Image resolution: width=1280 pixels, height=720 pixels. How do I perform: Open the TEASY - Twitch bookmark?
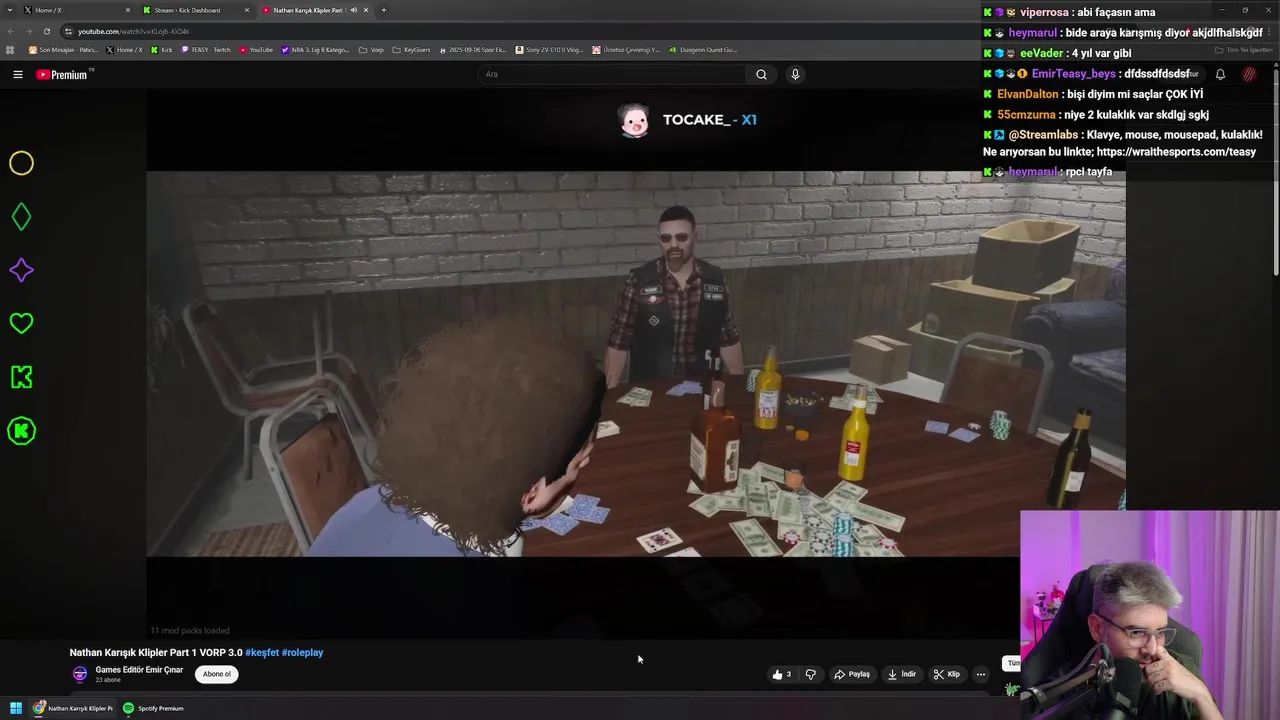click(206, 49)
